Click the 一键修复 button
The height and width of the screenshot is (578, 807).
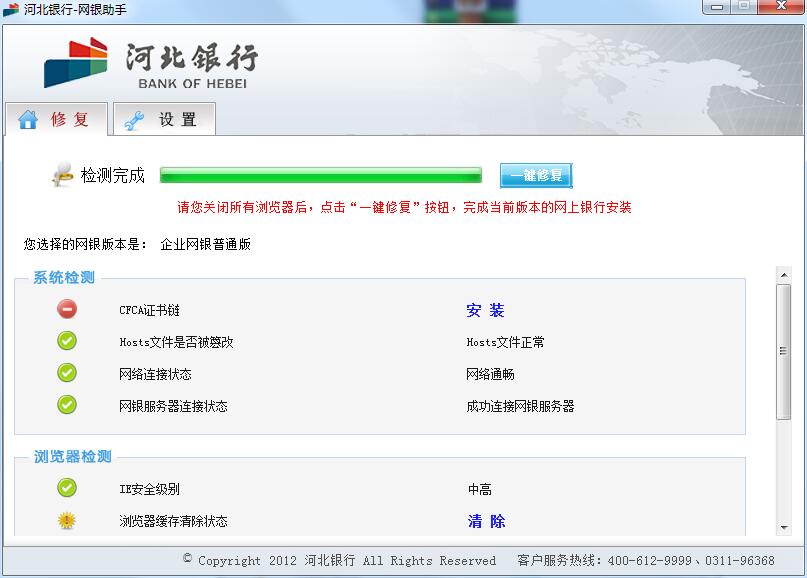pos(536,176)
